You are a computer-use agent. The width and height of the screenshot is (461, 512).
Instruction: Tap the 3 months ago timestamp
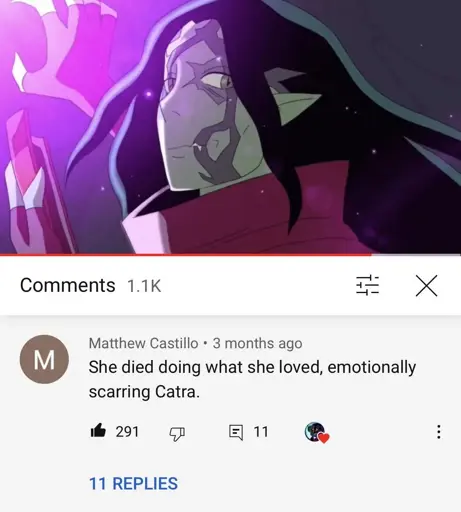click(x=258, y=343)
